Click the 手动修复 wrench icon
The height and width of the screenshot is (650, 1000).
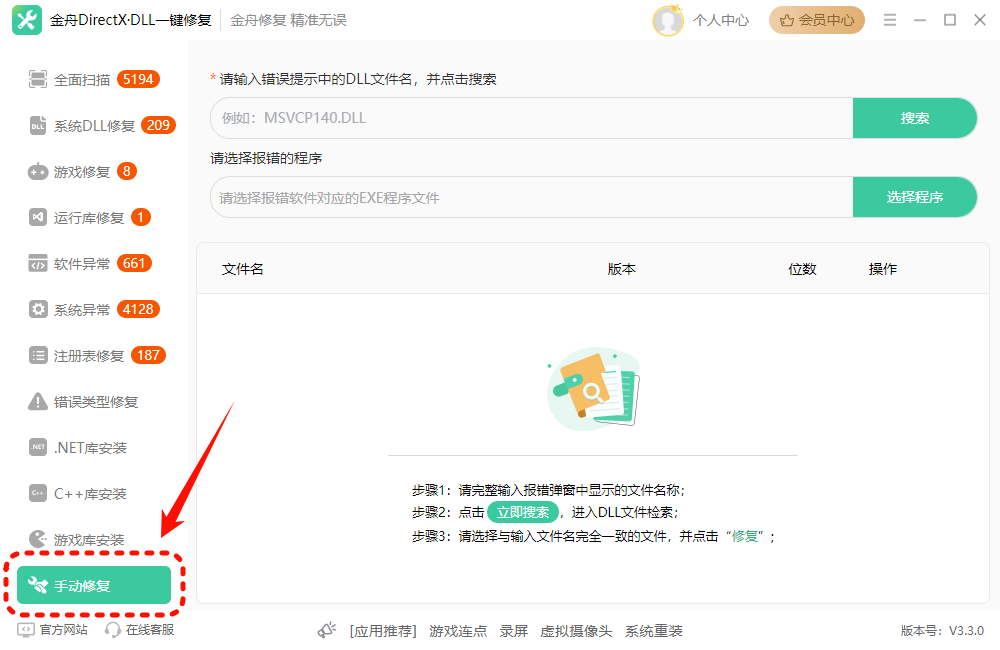point(38,585)
